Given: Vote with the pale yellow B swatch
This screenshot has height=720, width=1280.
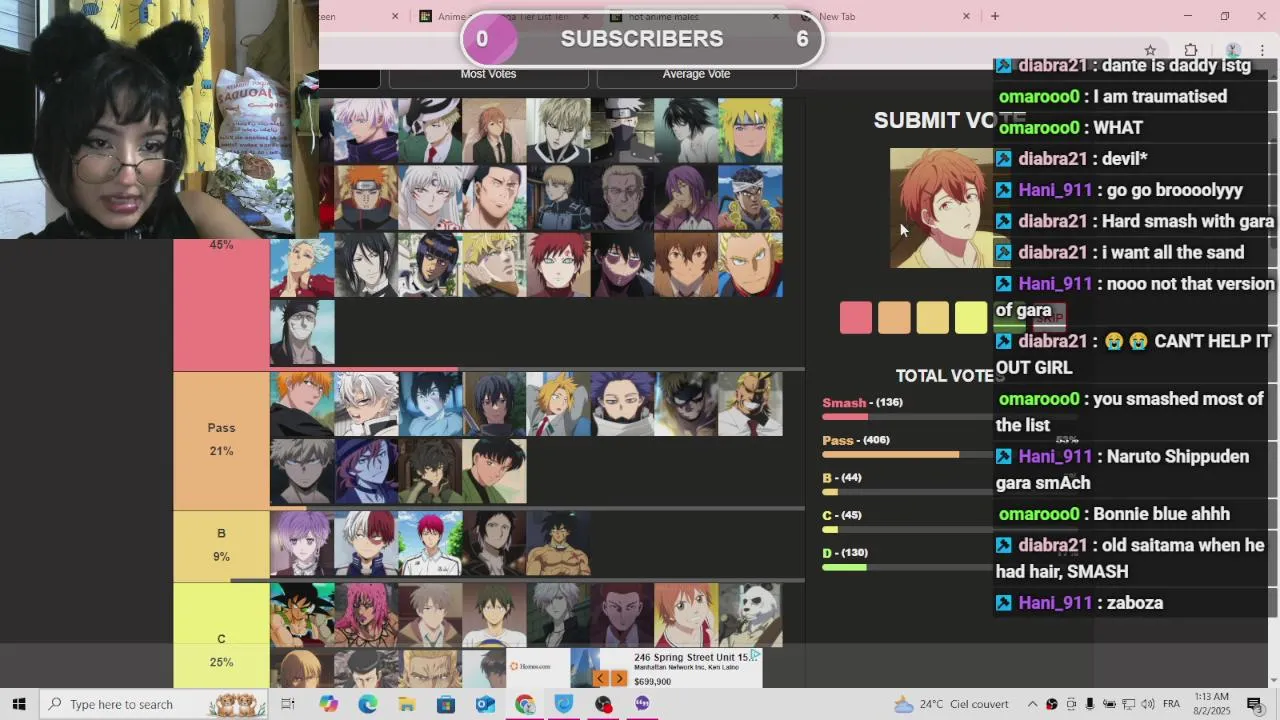Looking at the screenshot, I should 932,318.
